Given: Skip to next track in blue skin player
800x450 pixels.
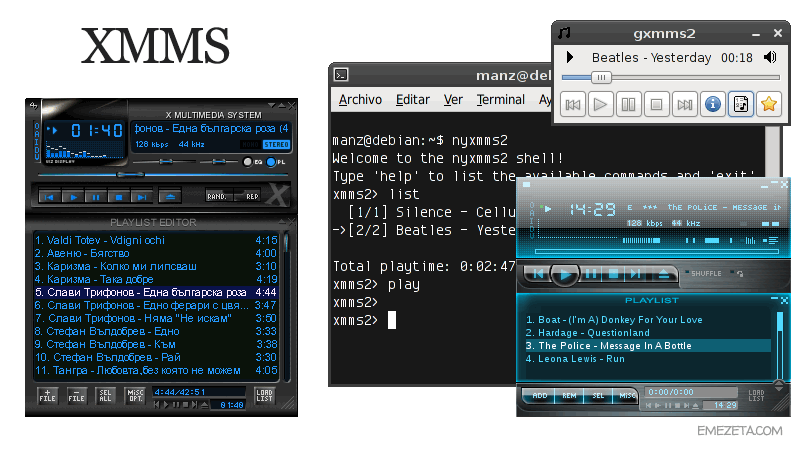Looking at the screenshot, I should [x=635, y=274].
